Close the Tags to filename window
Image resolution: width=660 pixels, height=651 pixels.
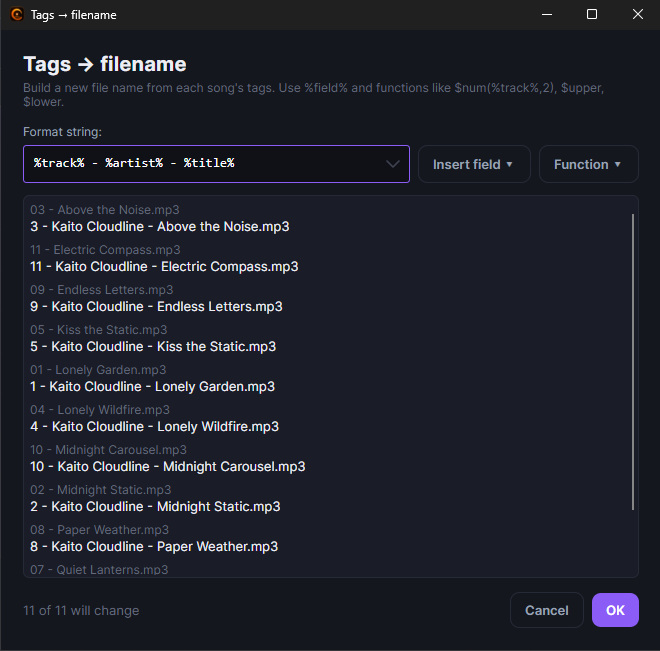637,14
